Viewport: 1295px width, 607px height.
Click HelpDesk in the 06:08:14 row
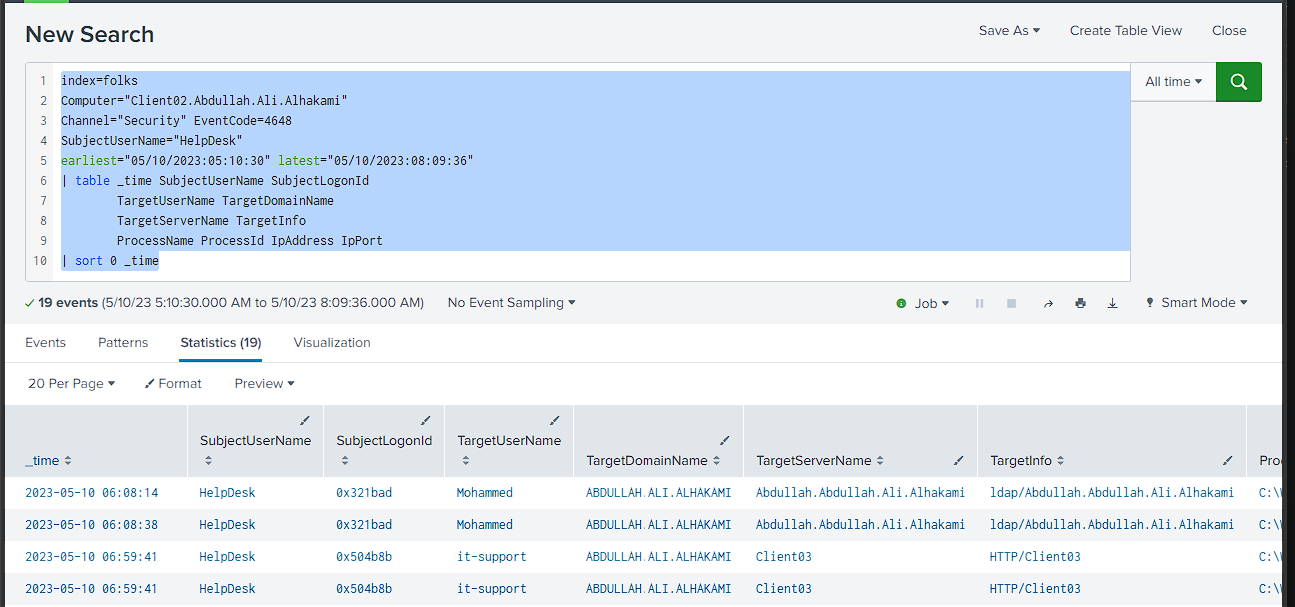pyautogui.click(x=227, y=493)
